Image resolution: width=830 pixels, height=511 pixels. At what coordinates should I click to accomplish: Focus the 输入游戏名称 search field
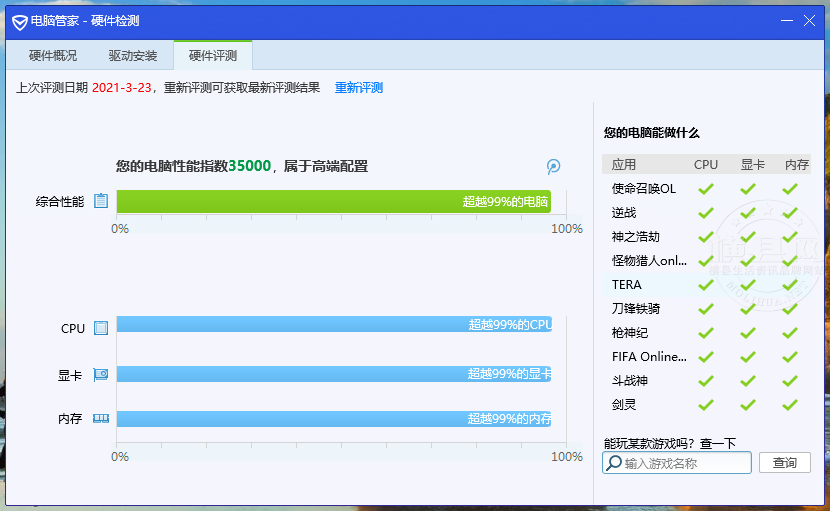pos(676,463)
